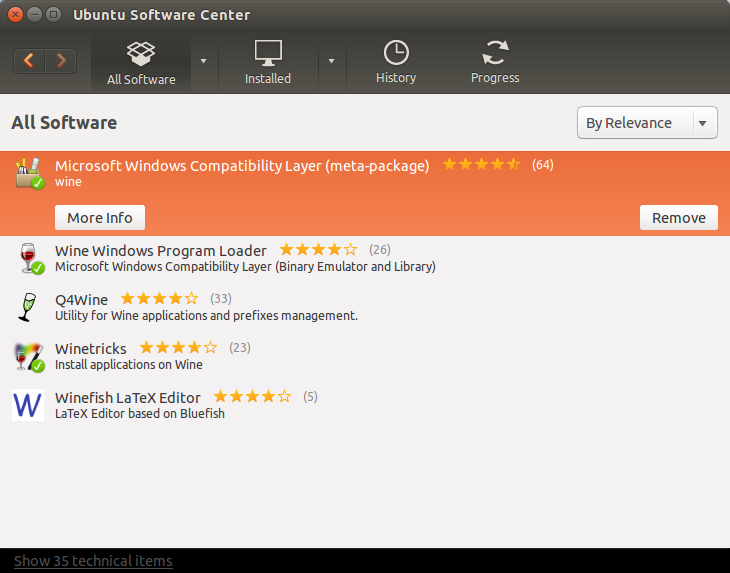The image size is (730, 573).
Task: Select the Winetricks entry
Action: click(365, 357)
